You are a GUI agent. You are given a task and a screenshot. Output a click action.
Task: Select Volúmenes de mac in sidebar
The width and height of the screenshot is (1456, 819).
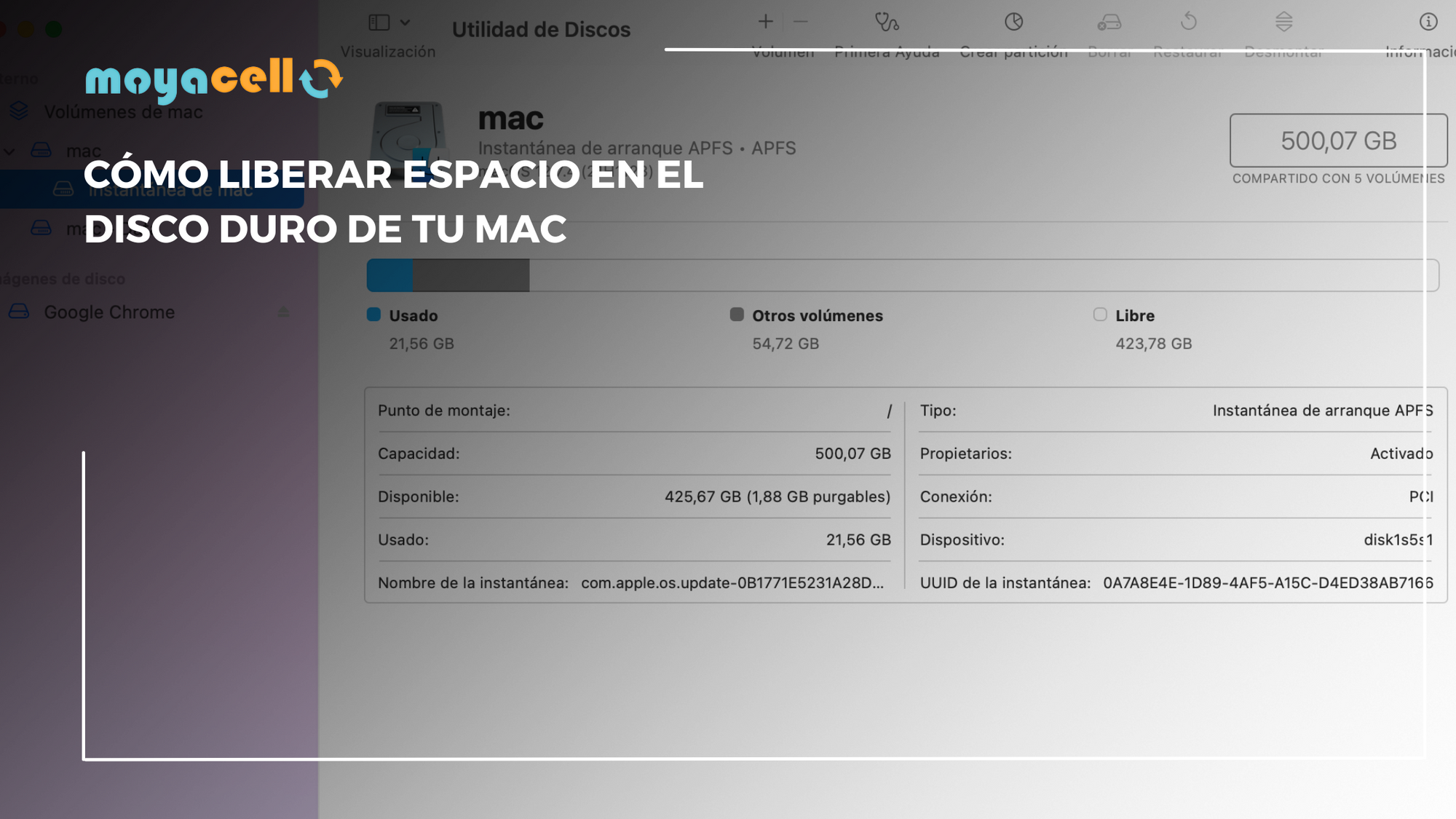coord(123,112)
